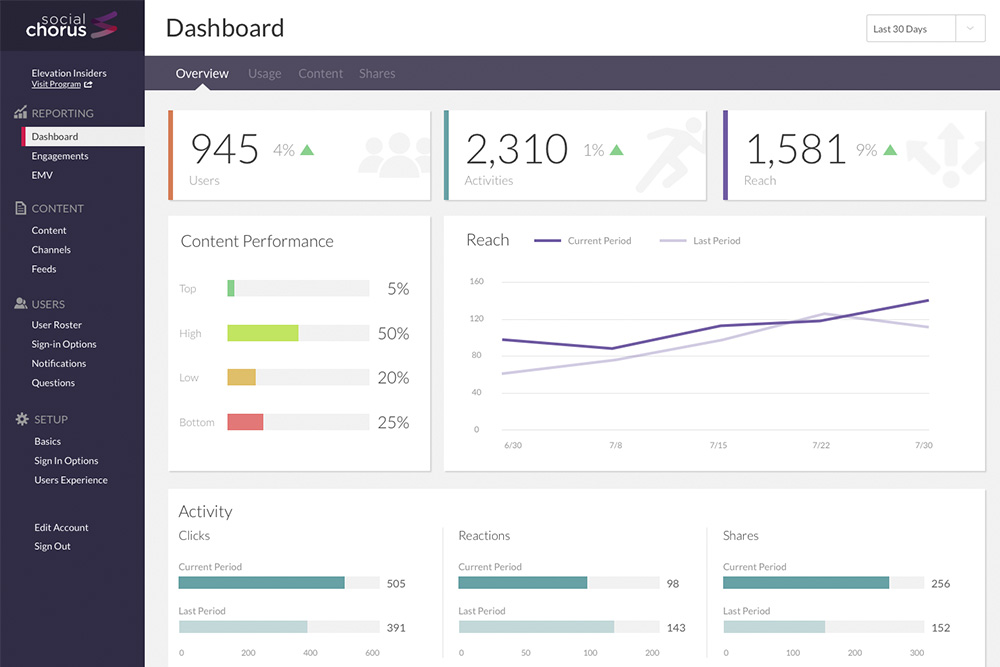Click the Top performance green bar
1000x667 pixels.
231,288
